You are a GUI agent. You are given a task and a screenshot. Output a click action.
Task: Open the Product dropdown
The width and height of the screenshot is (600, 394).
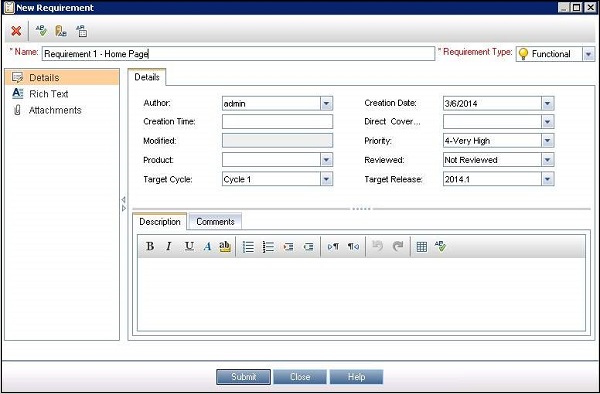326,160
